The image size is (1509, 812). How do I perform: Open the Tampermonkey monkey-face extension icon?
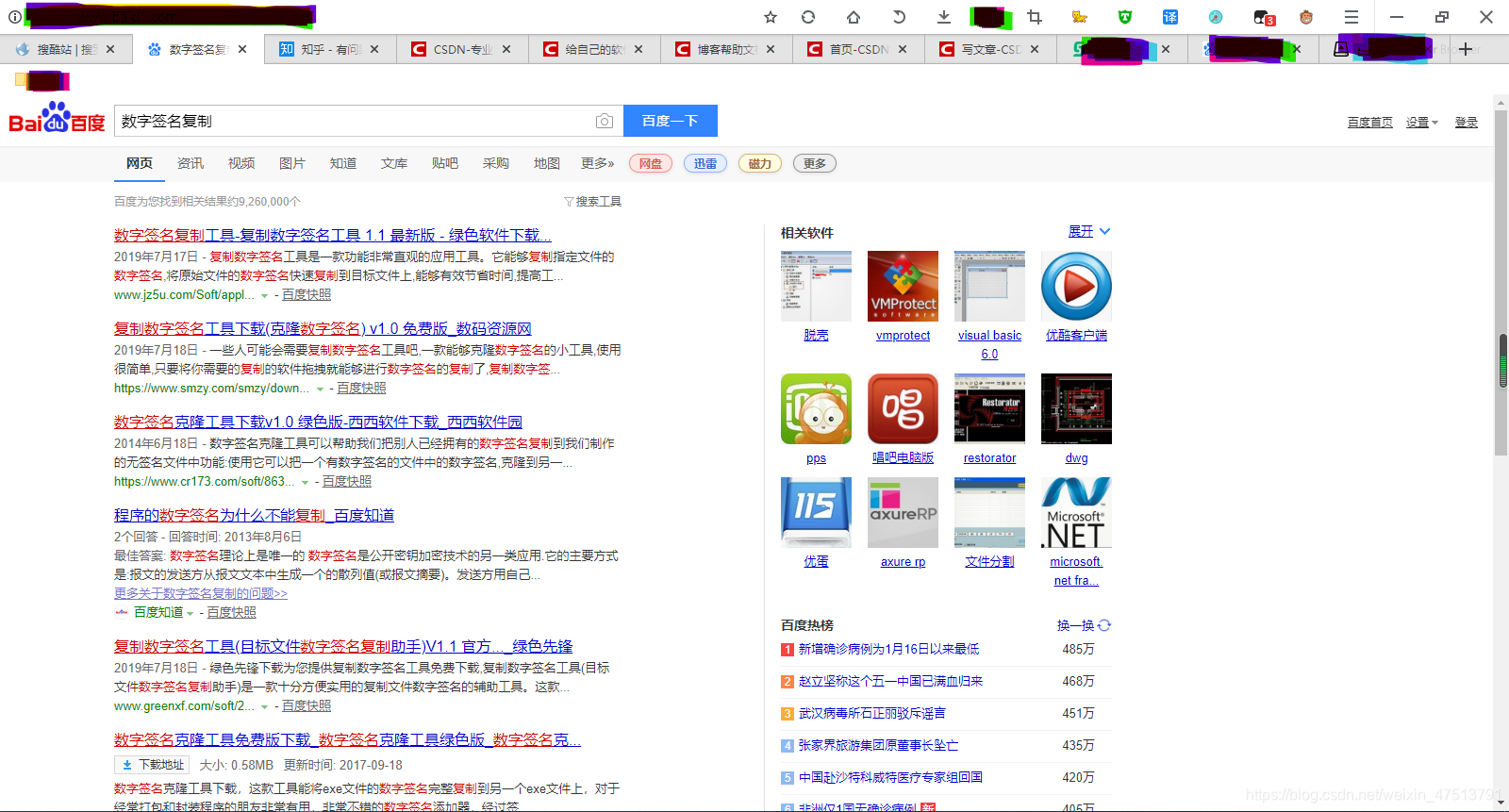pos(1306,17)
